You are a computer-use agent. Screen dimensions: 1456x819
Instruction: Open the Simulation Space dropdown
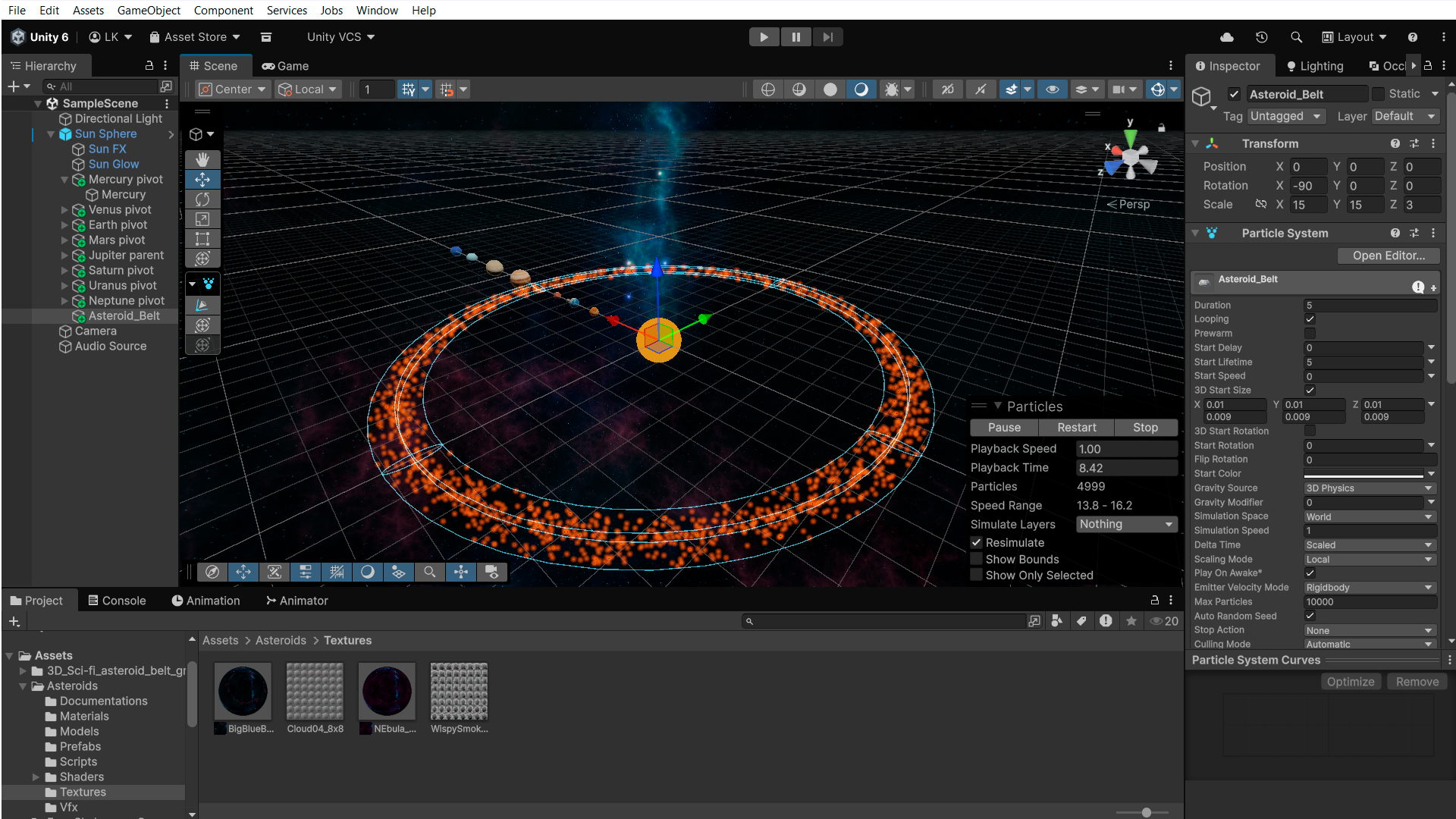click(1369, 516)
